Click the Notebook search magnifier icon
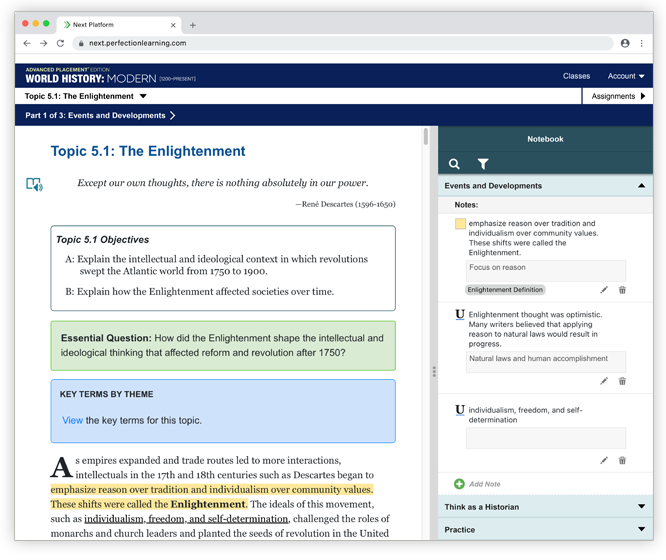 pos(454,164)
